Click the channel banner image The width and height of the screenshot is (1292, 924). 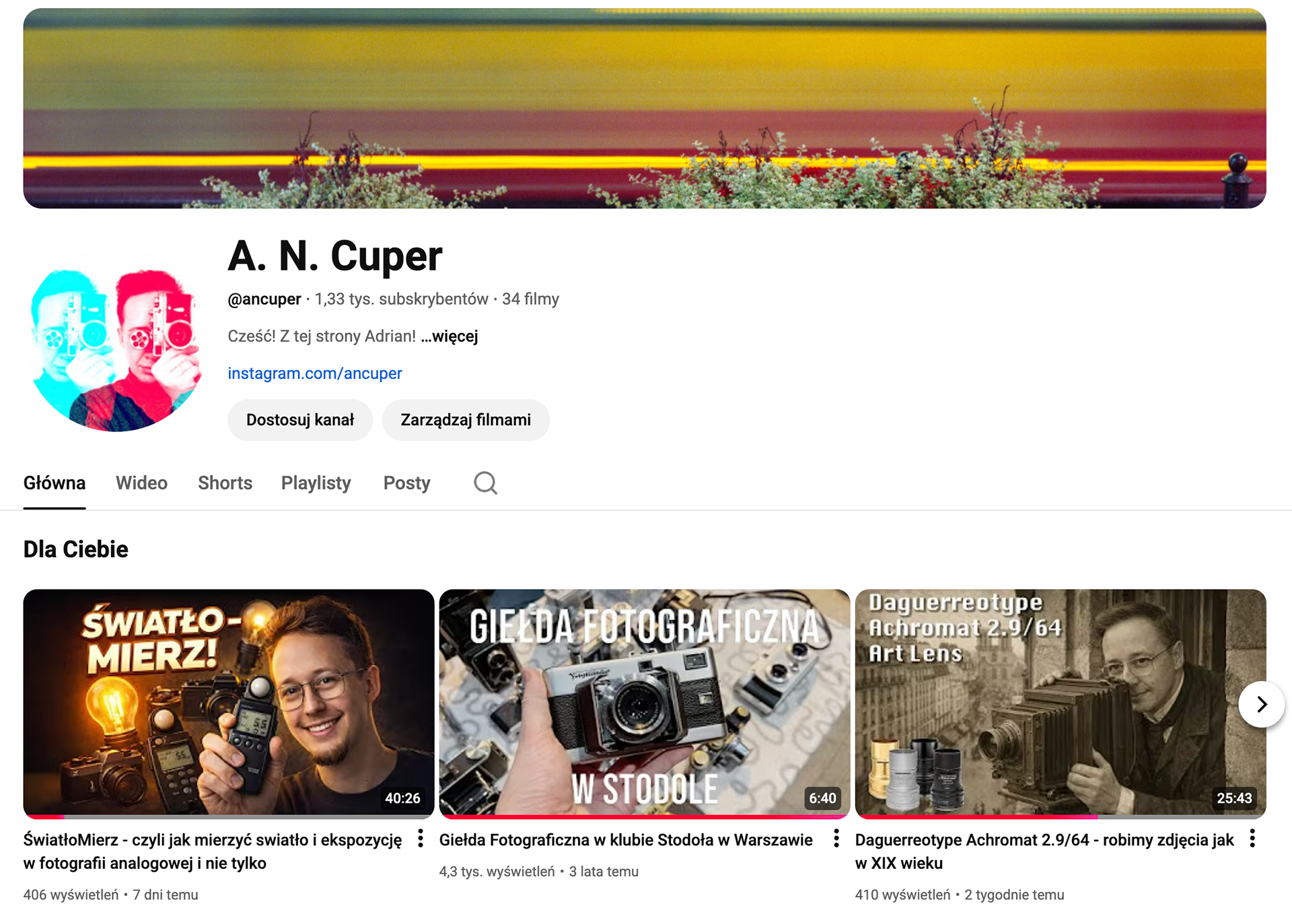644,108
